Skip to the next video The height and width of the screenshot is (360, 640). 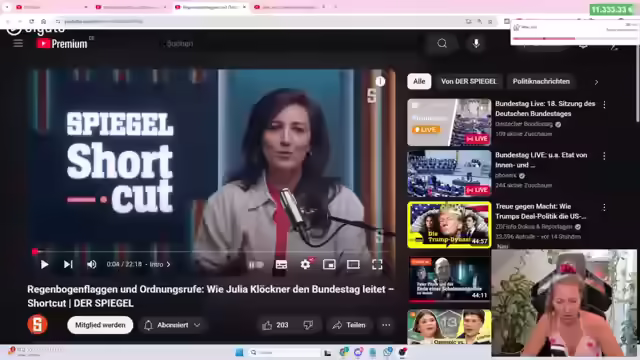point(68,264)
